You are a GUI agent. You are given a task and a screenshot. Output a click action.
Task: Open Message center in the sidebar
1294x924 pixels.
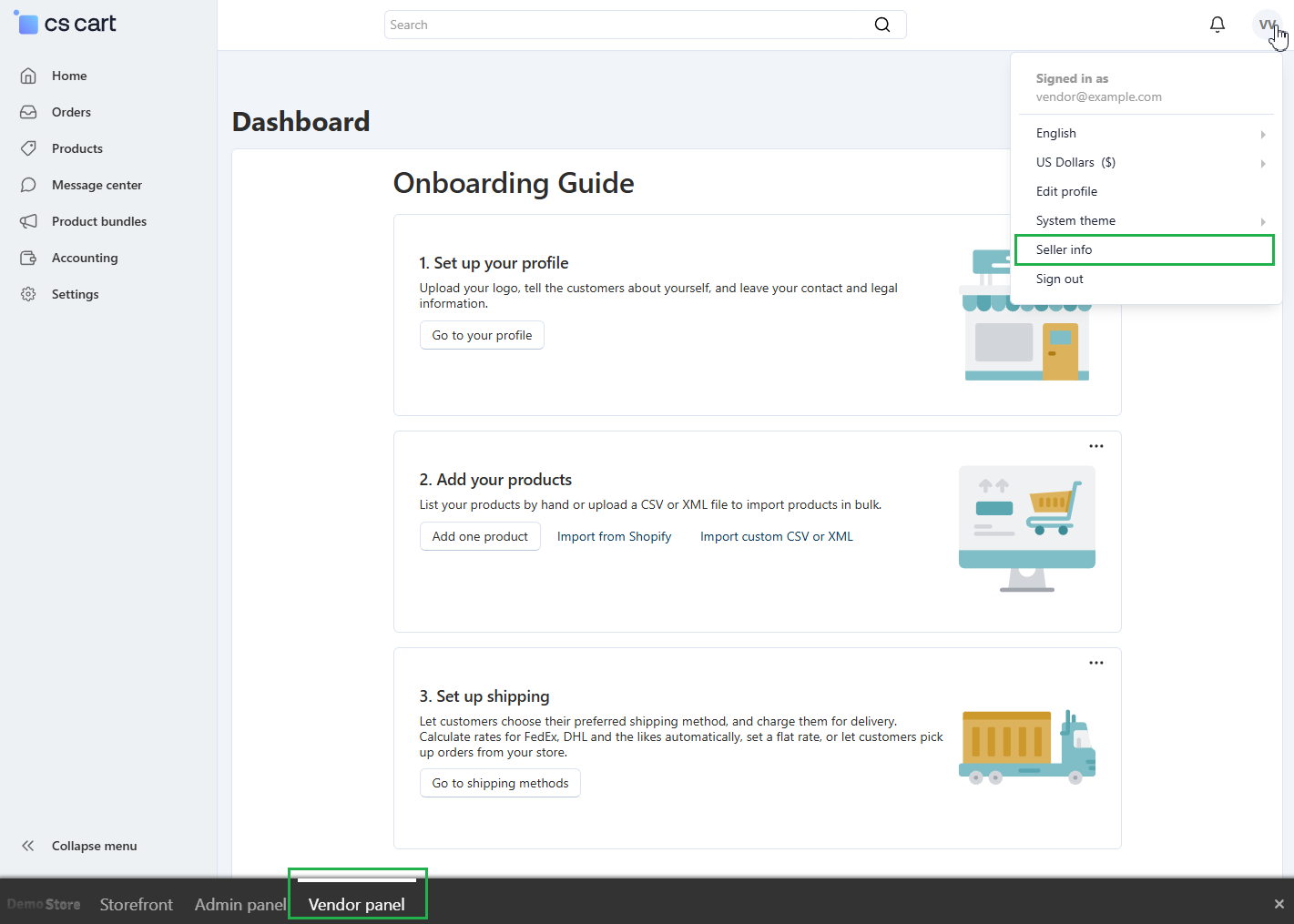tap(97, 185)
